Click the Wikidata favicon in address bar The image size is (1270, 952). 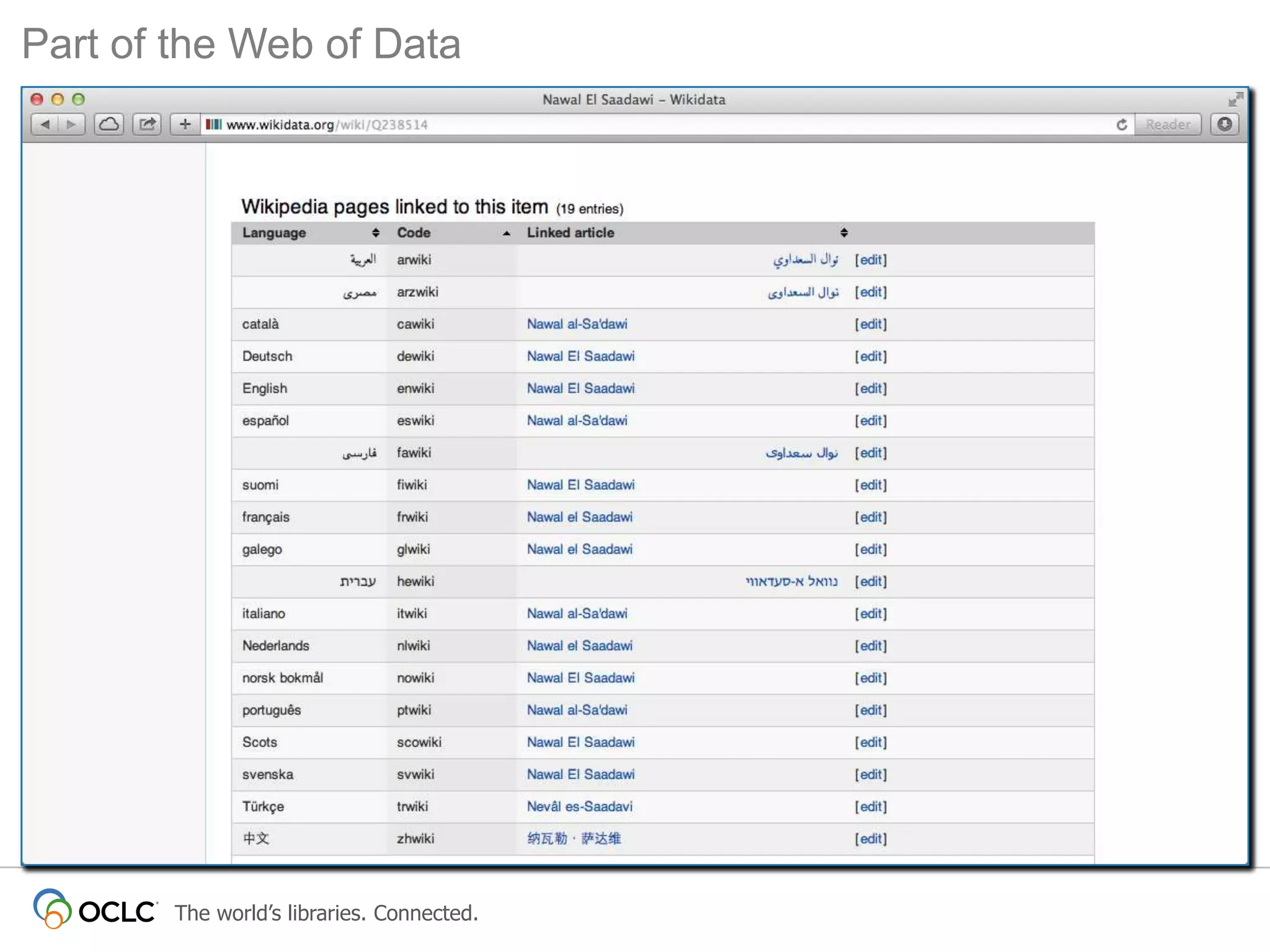pyautogui.click(x=213, y=125)
